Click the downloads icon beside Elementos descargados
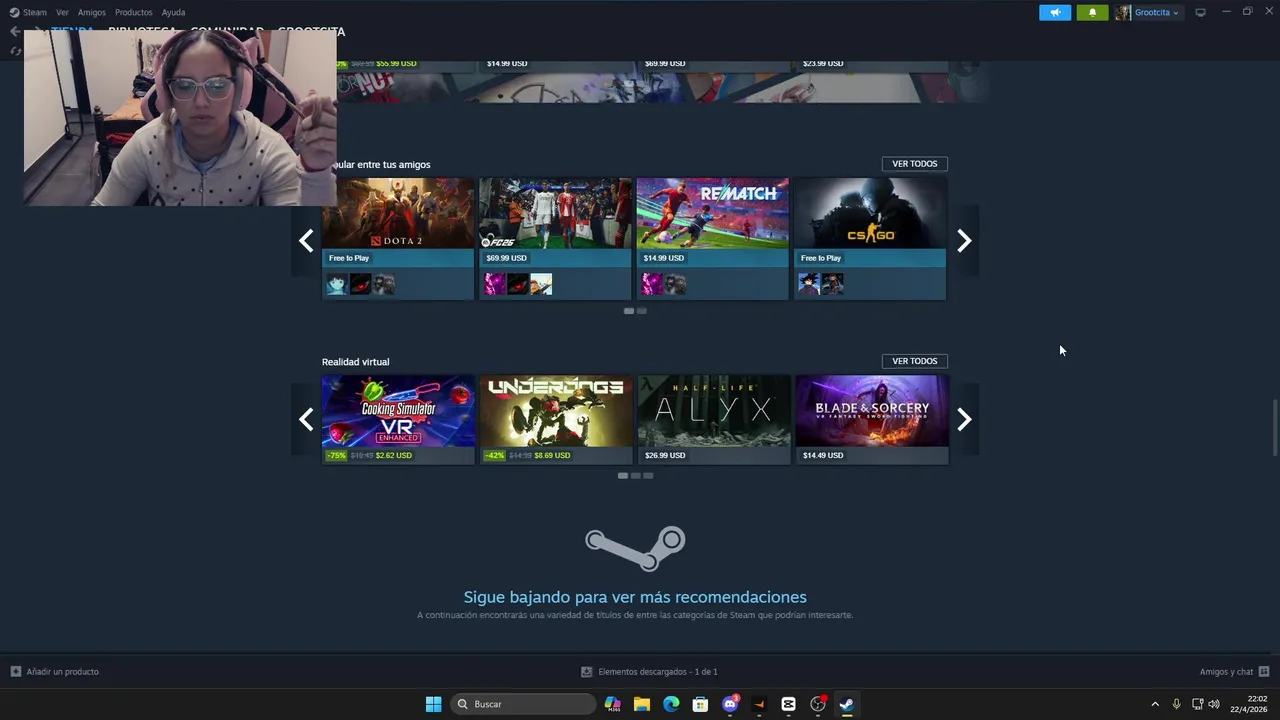The height and width of the screenshot is (720, 1280). click(x=587, y=672)
